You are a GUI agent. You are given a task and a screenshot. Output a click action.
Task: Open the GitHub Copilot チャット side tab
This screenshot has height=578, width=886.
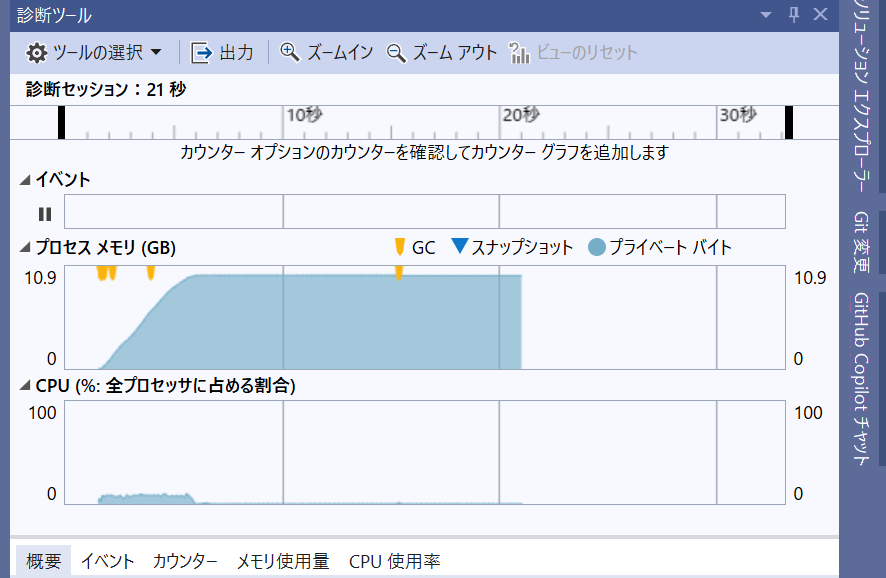pos(860,378)
